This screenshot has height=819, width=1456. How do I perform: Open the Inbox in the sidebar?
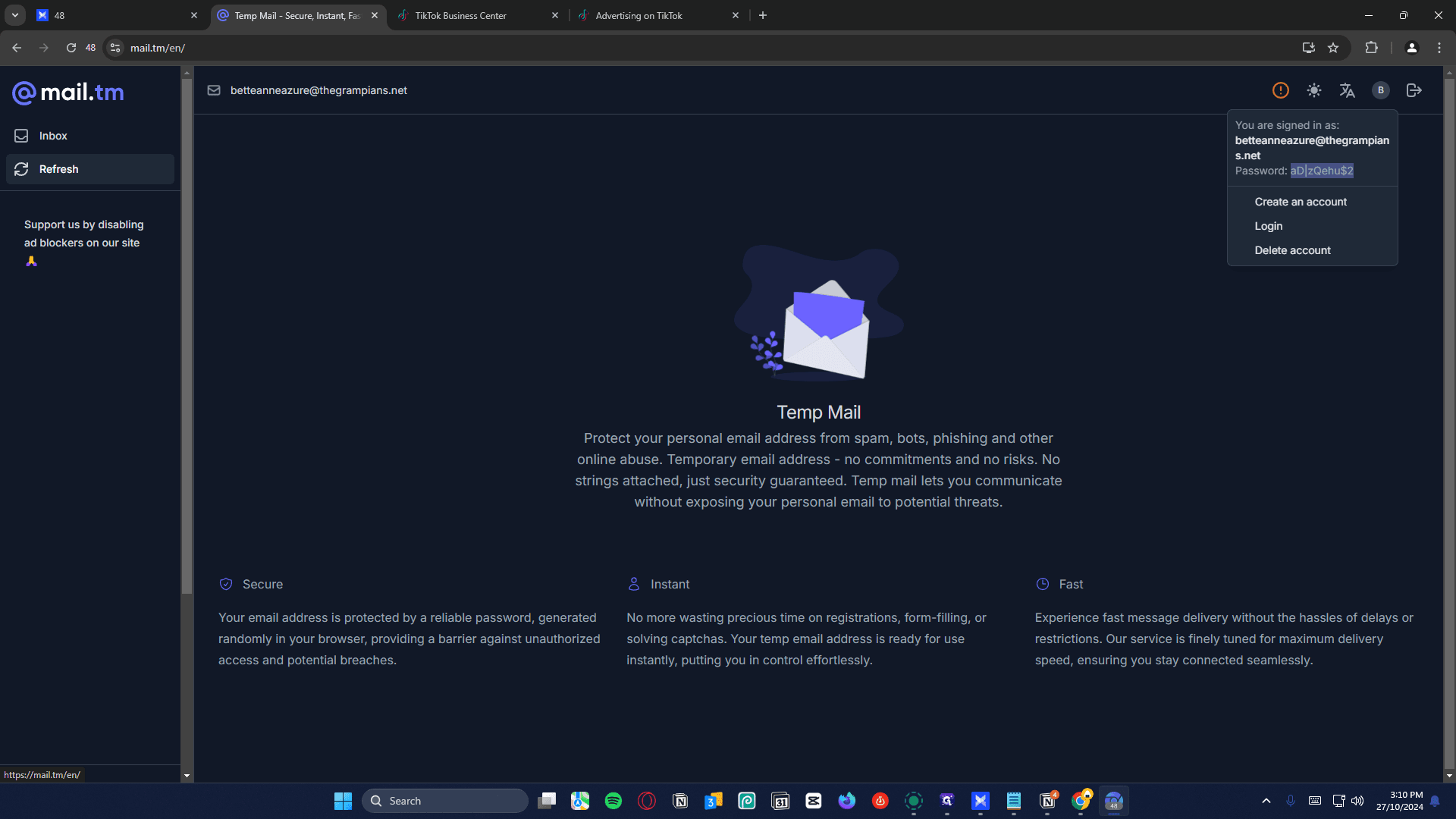[90, 136]
